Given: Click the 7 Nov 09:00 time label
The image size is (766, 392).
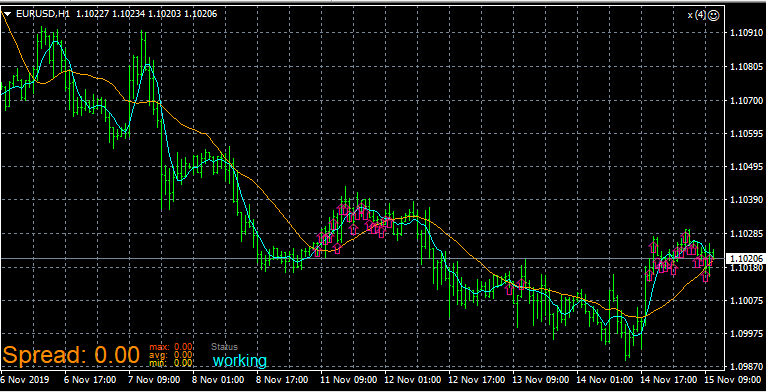Looking at the screenshot, I should click(x=154, y=379).
